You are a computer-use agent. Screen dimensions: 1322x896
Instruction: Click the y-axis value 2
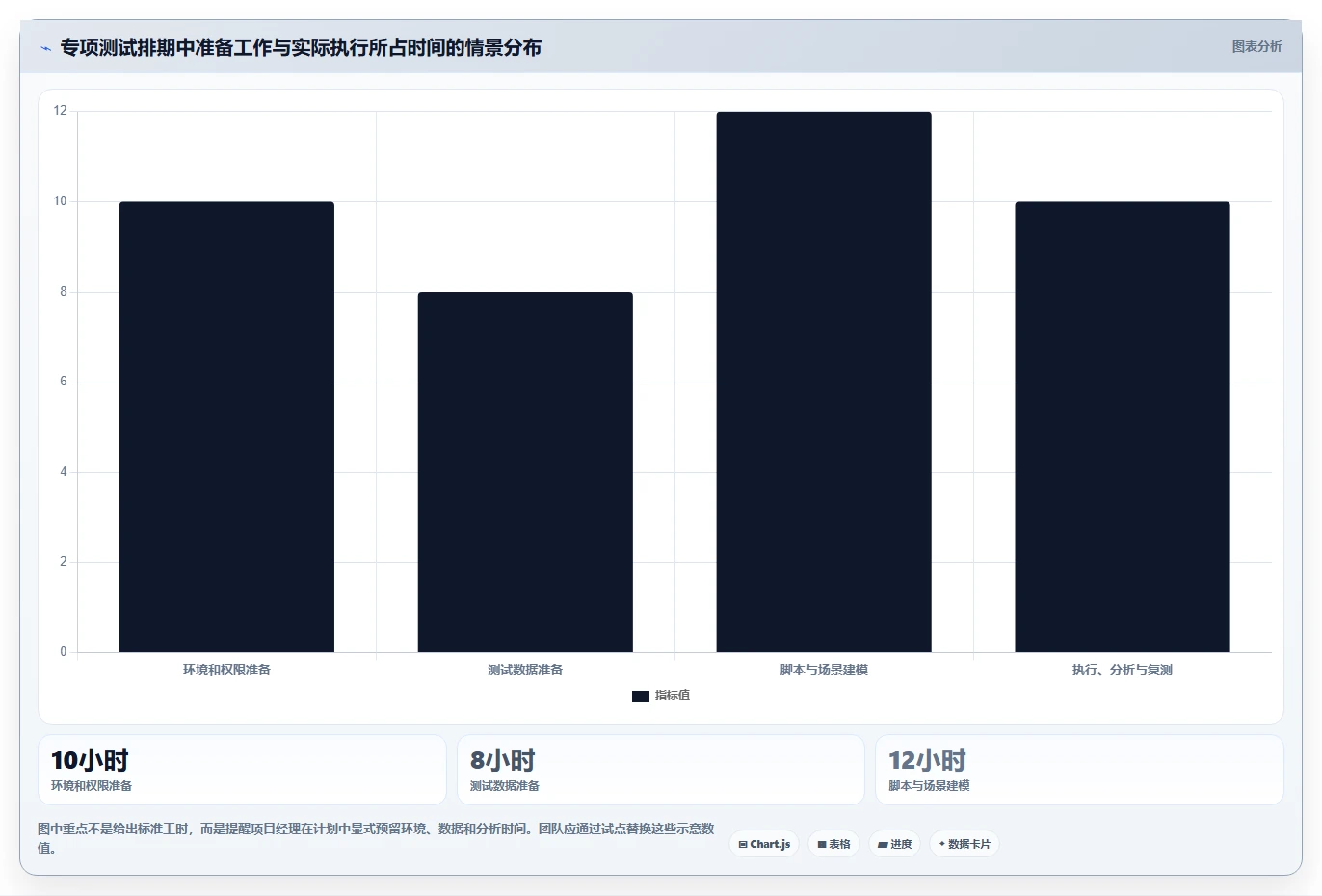tap(64, 562)
